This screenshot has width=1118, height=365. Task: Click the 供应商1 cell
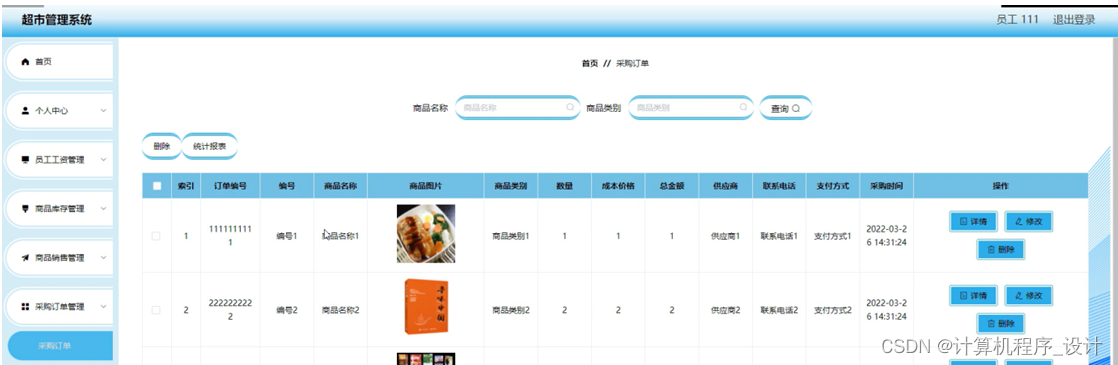pyautogui.click(x=725, y=236)
